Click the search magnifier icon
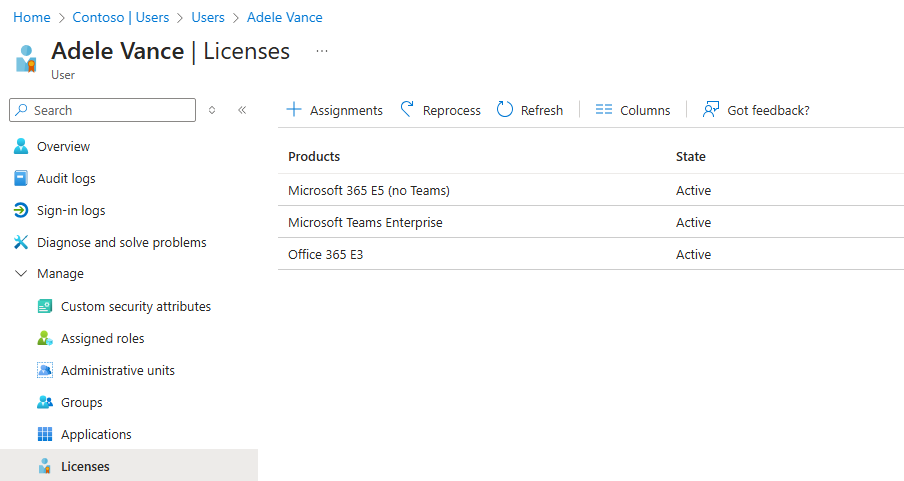Image resolution: width=904 pixels, height=481 pixels. [x=21, y=110]
